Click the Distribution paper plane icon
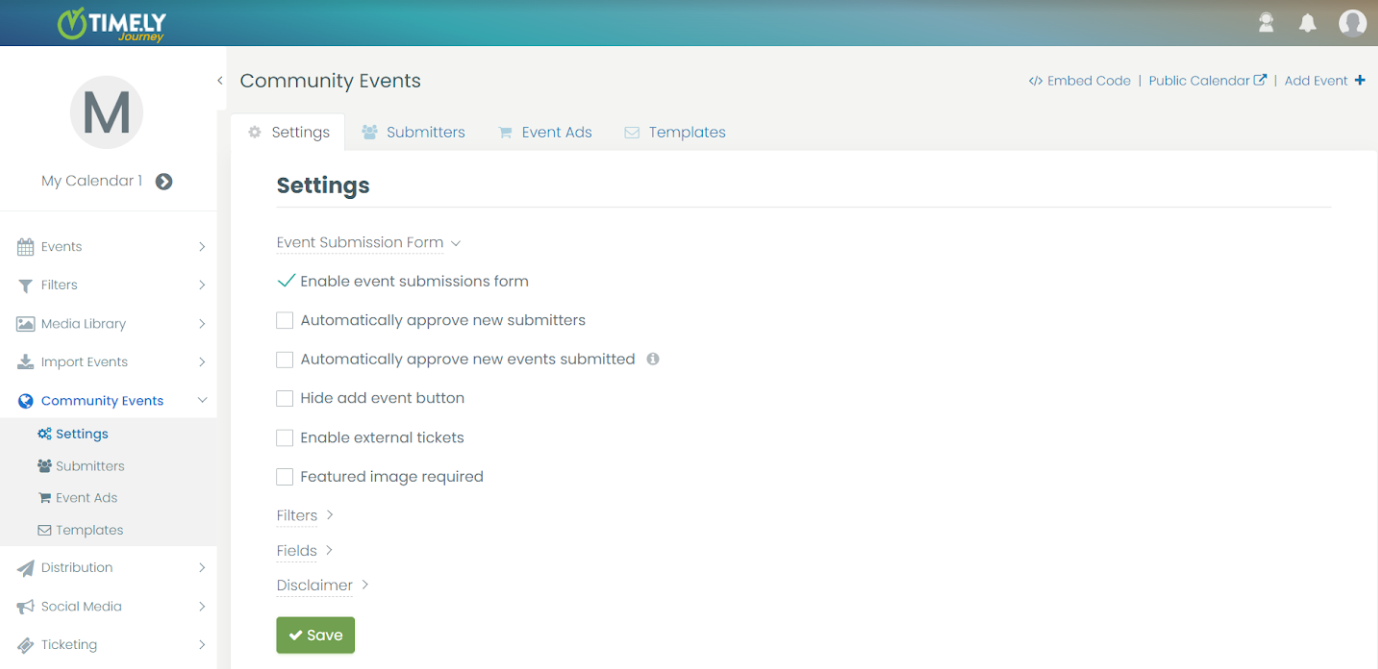 (26, 568)
